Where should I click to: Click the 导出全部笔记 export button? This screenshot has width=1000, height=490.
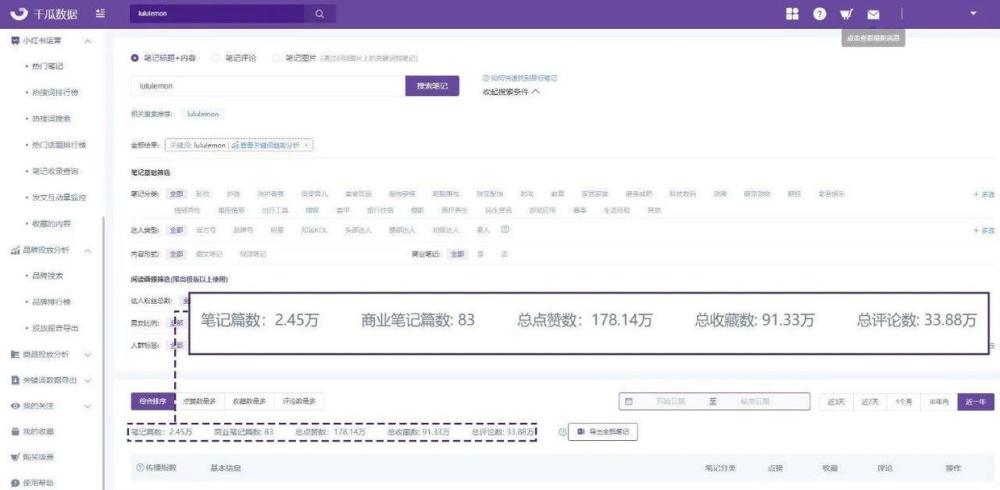(603, 432)
